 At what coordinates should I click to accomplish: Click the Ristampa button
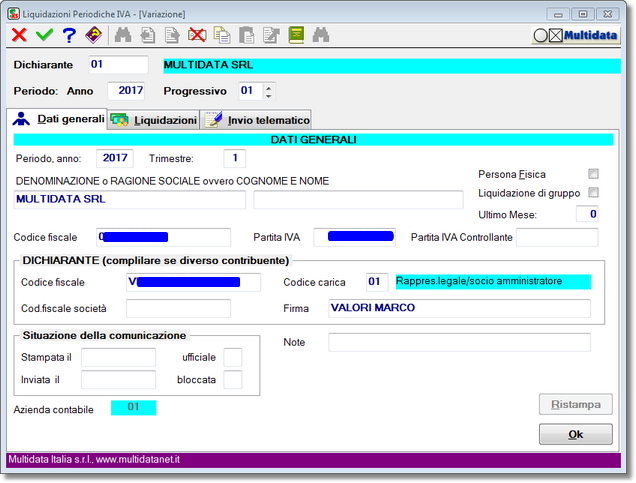576,404
